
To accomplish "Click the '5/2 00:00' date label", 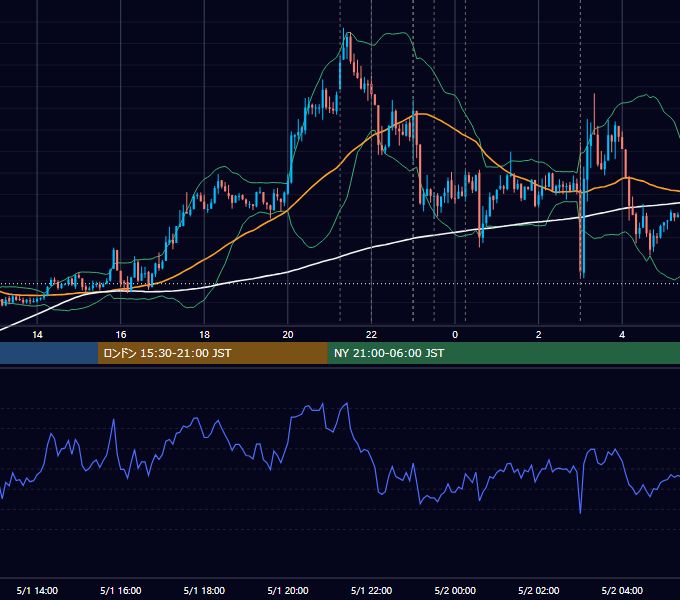I will click(x=455, y=590).
